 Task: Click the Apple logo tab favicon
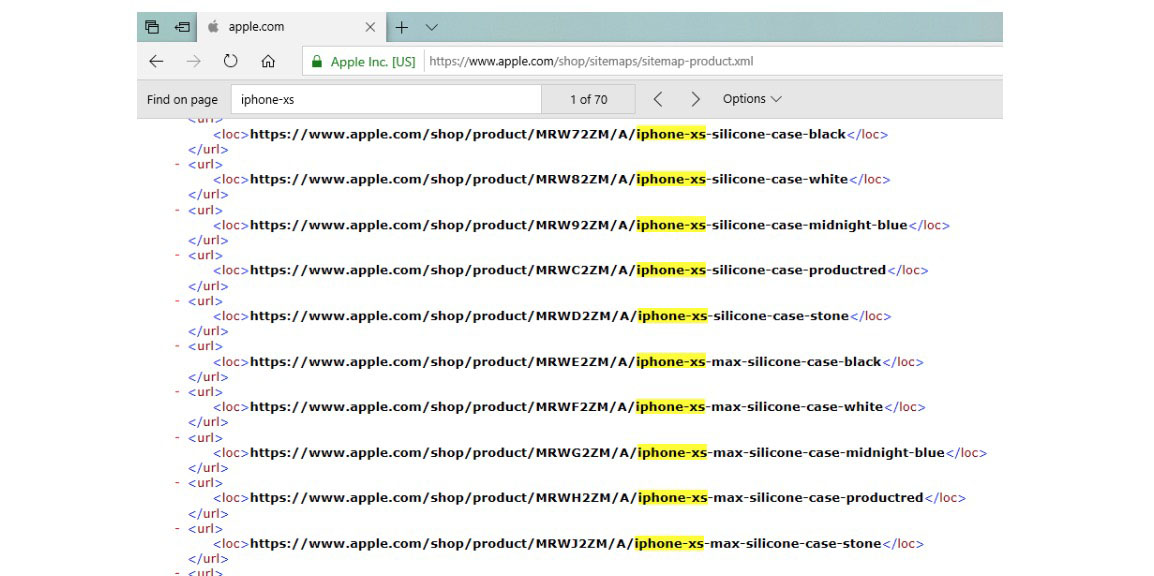[213, 27]
